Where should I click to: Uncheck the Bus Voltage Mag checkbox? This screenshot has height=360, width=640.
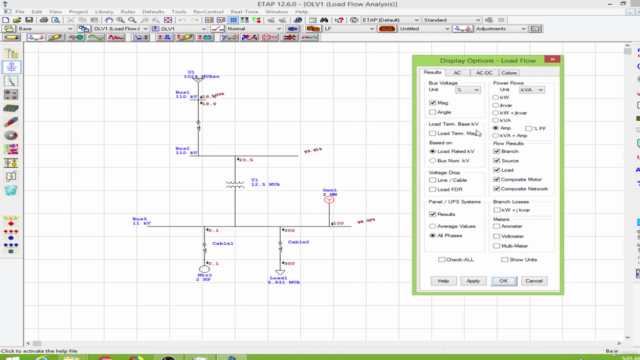tap(432, 103)
